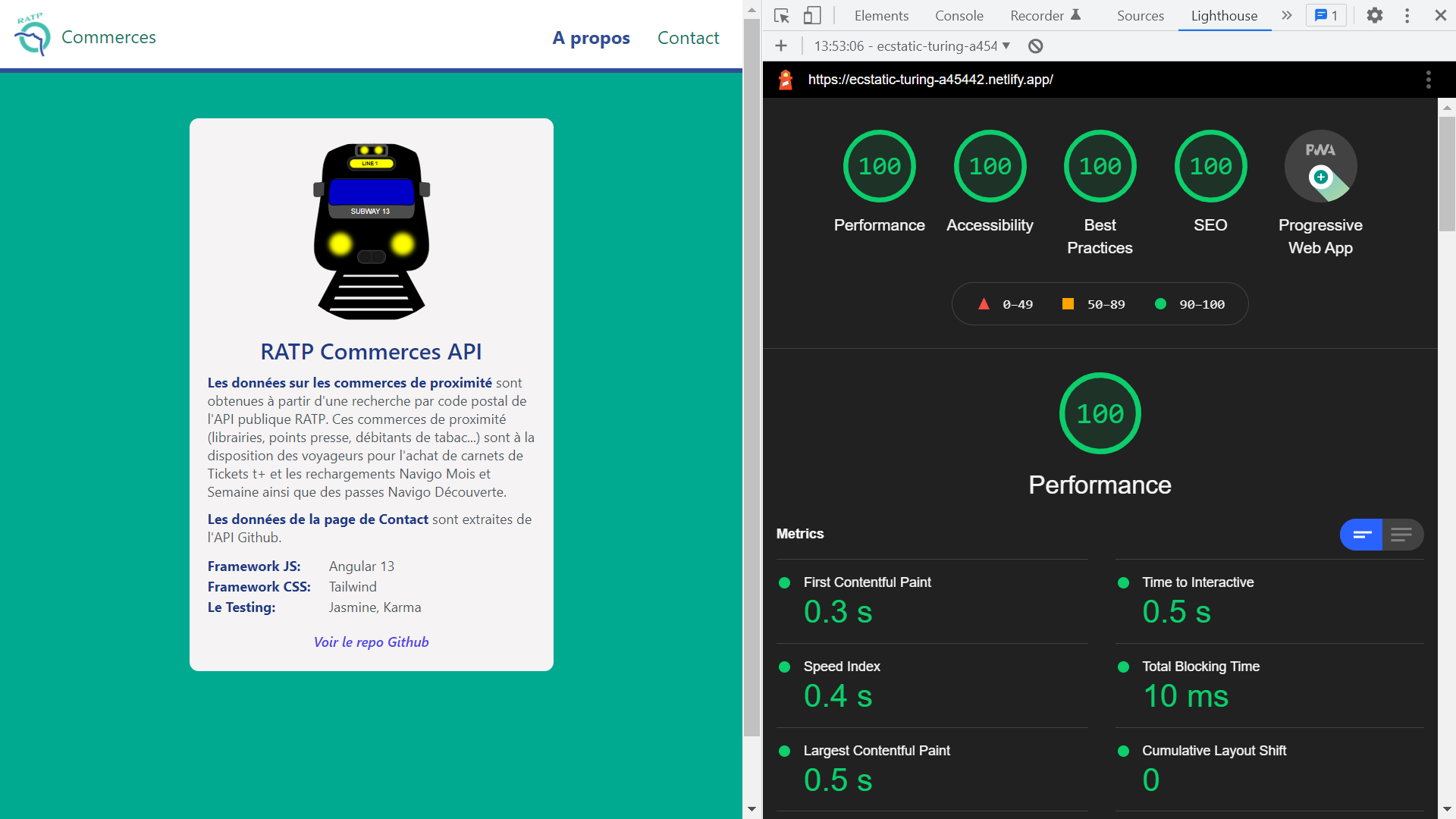Click the First Contentful Paint metric
1456x819 pixels.
coord(932,601)
